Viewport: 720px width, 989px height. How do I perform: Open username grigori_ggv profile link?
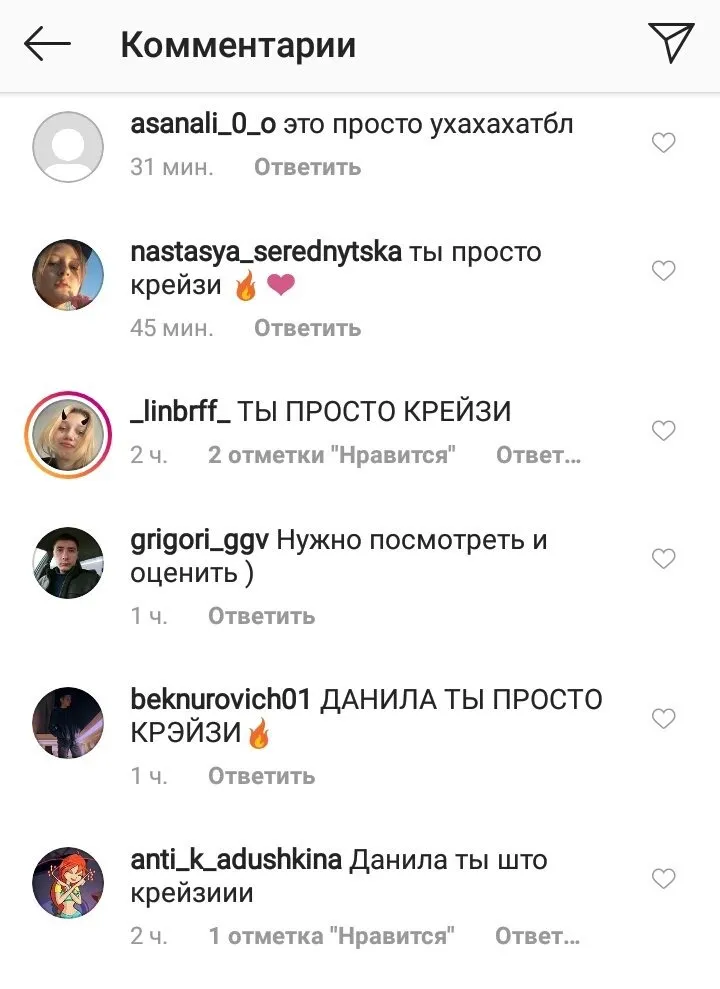[199, 541]
